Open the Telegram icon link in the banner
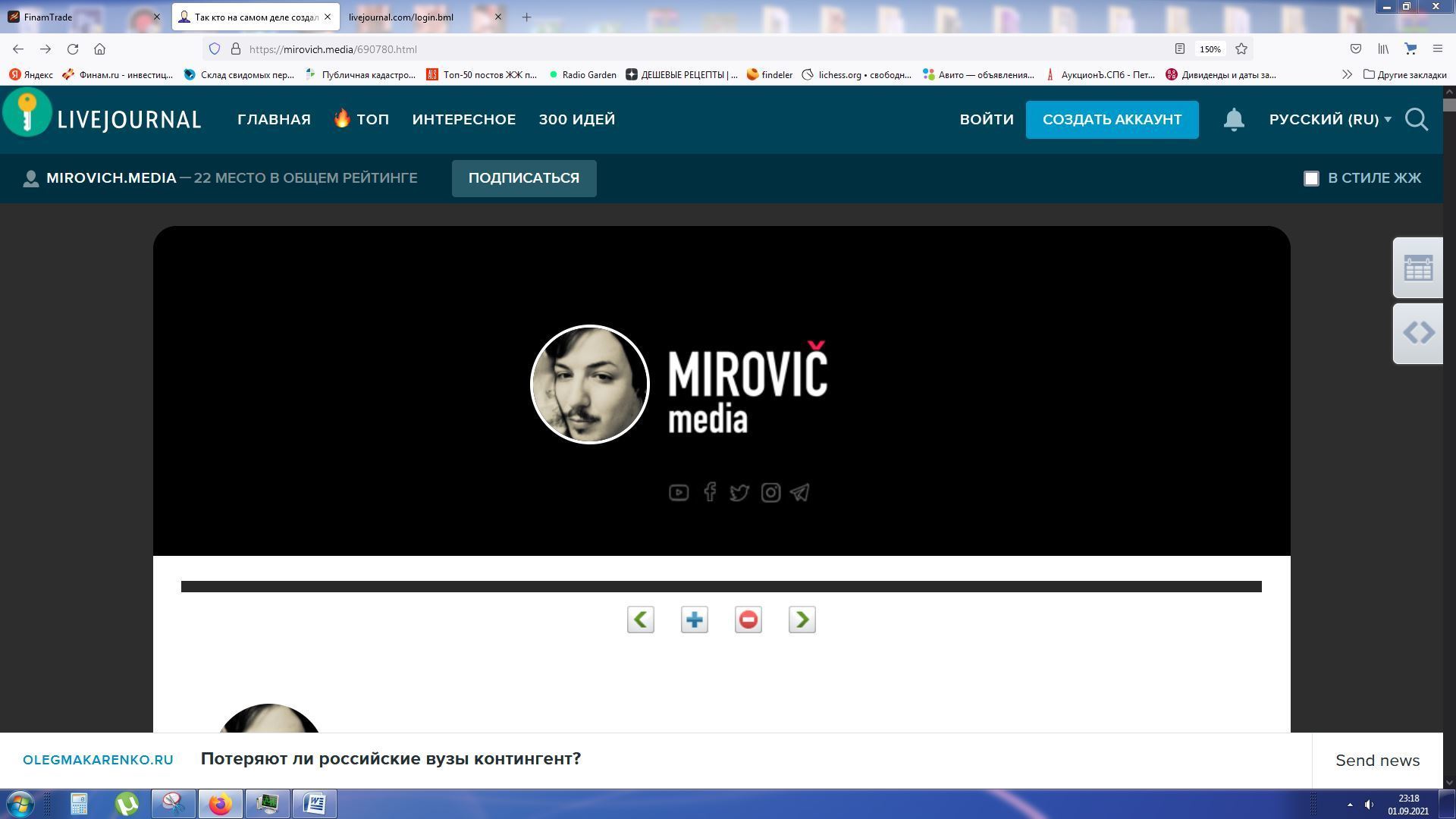Screen dimensions: 1456x819 [x=800, y=493]
